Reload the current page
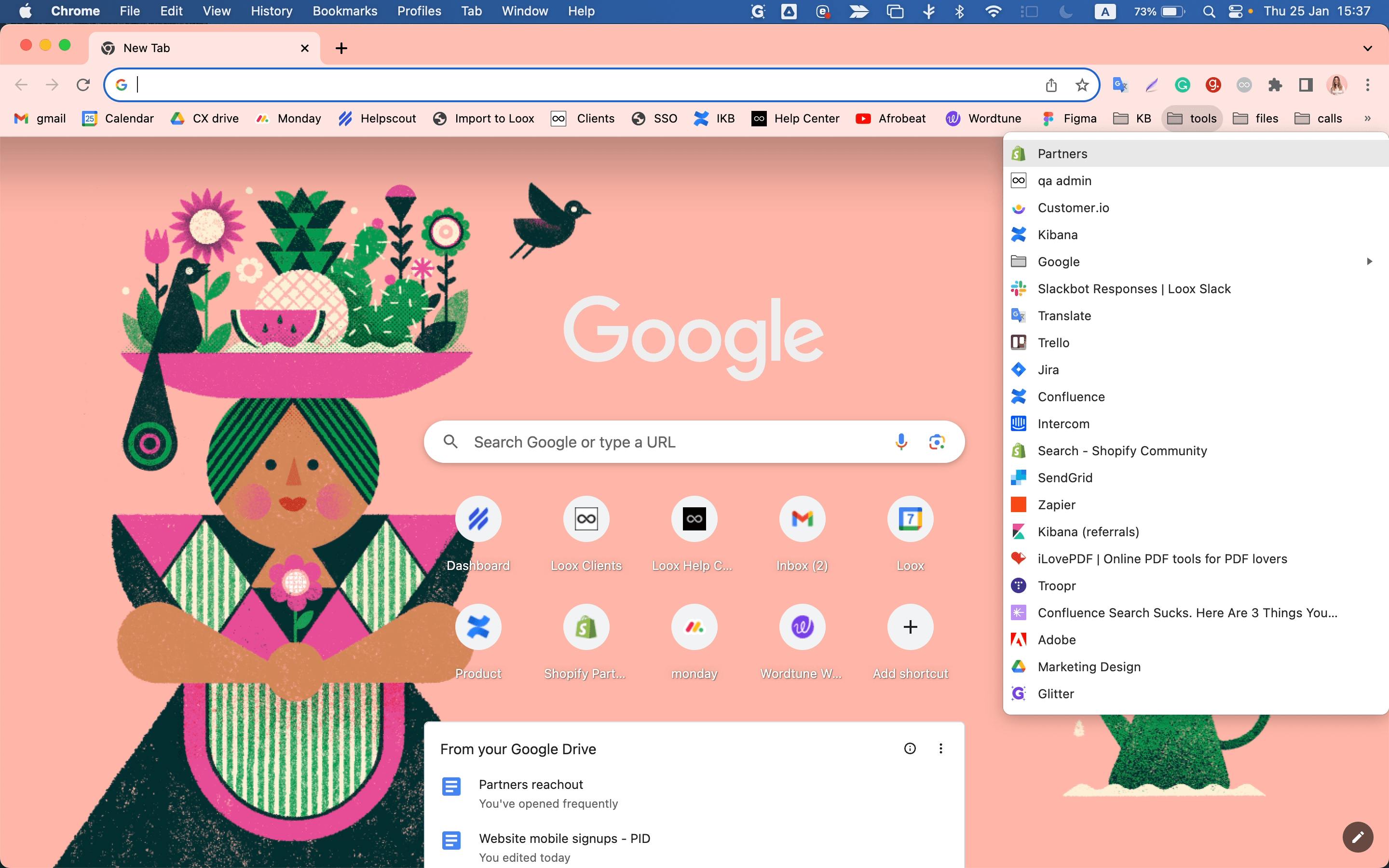Viewport: 1389px width, 868px height. (x=83, y=85)
